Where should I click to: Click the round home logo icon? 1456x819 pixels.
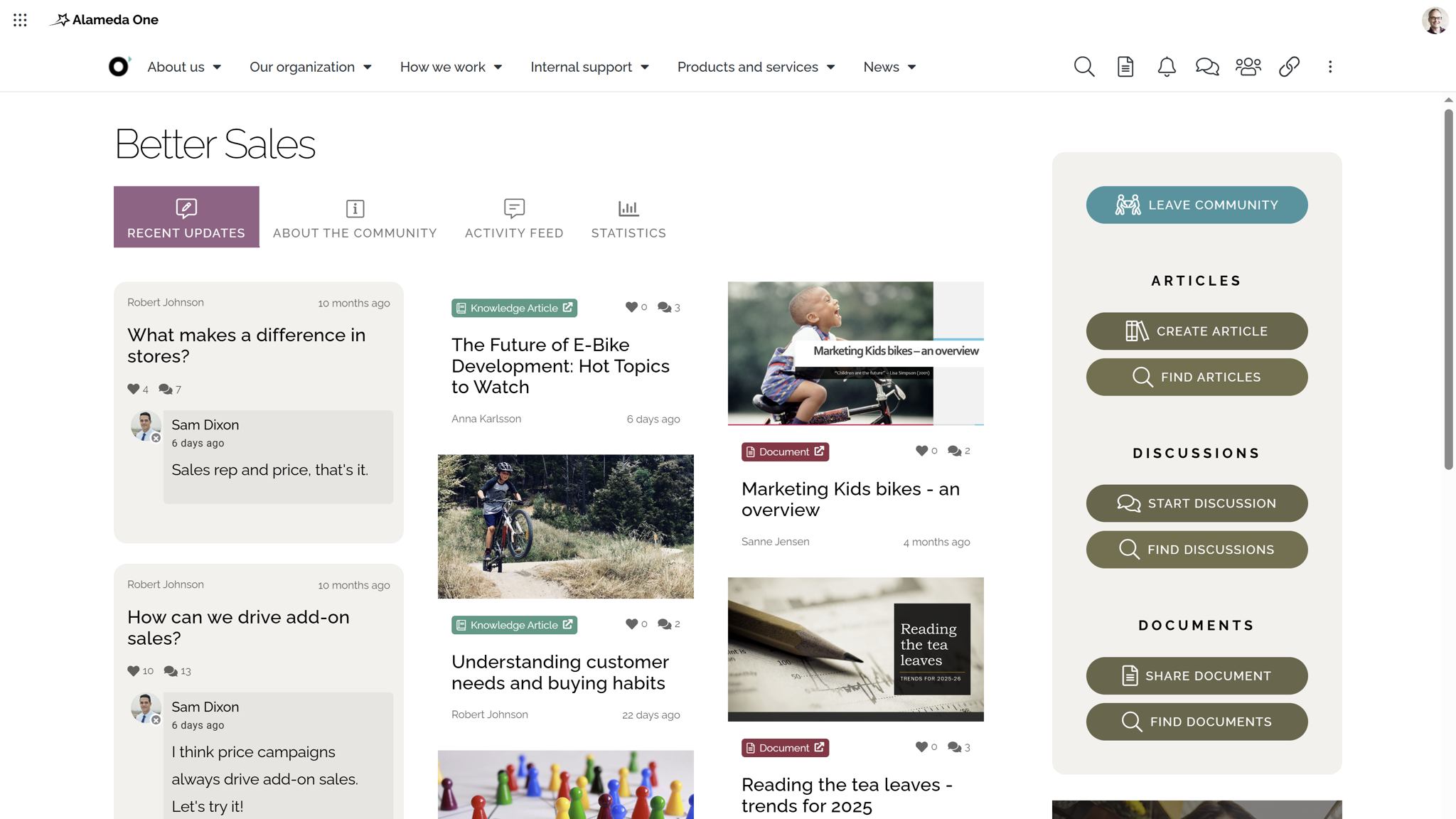click(x=119, y=67)
